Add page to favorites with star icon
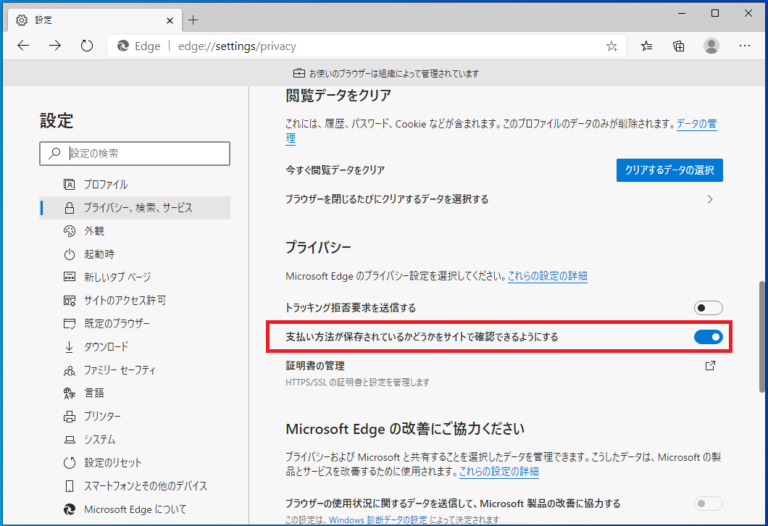Screen dimensions: 768x526 tap(611, 46)
